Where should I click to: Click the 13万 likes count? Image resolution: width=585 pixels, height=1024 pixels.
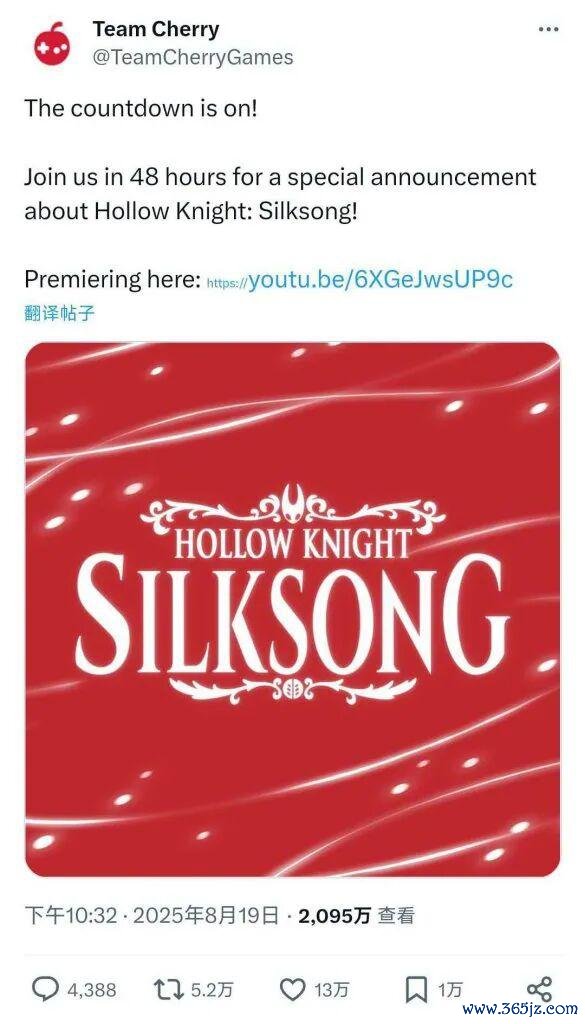pyautogui.click(x=332, y=990)
